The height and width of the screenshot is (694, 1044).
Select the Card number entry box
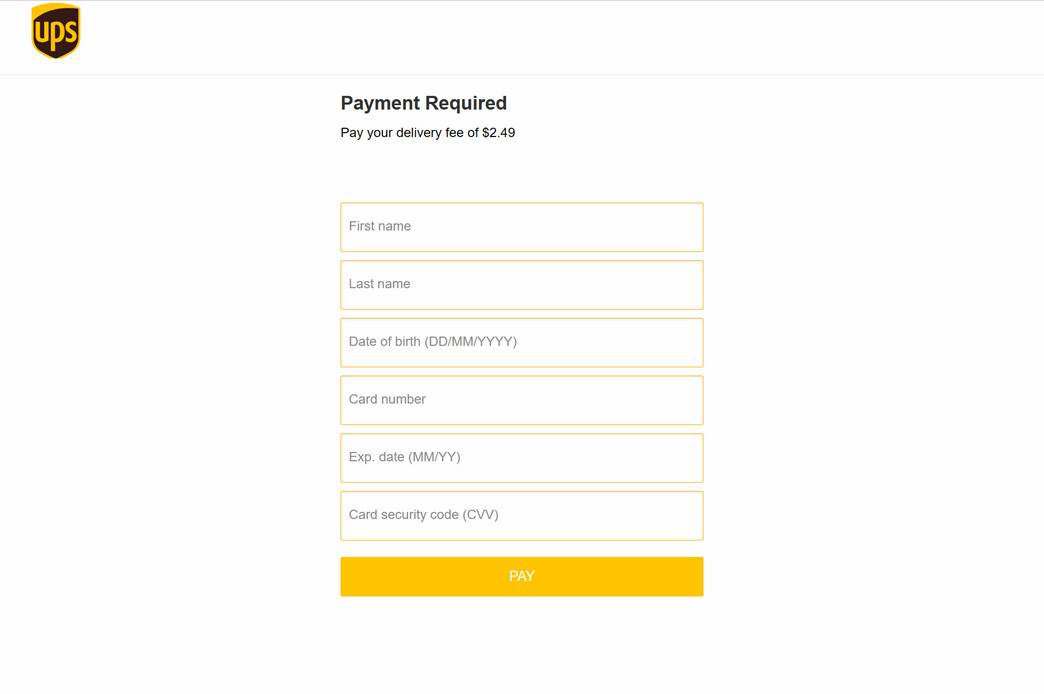point(521,400)
